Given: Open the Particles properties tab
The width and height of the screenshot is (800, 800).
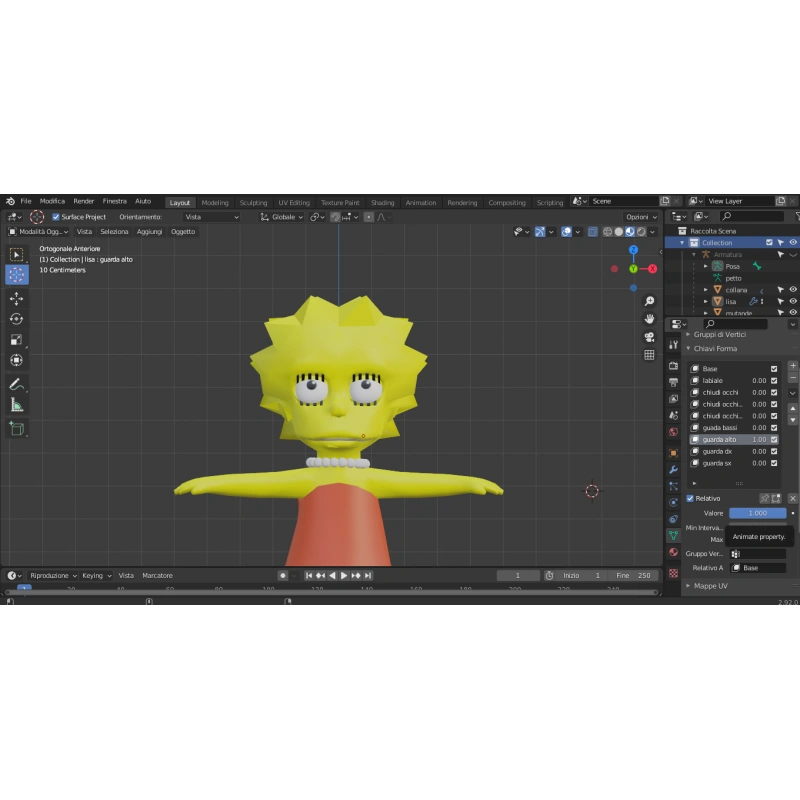Looking at the screenshot, I should 673,486.
